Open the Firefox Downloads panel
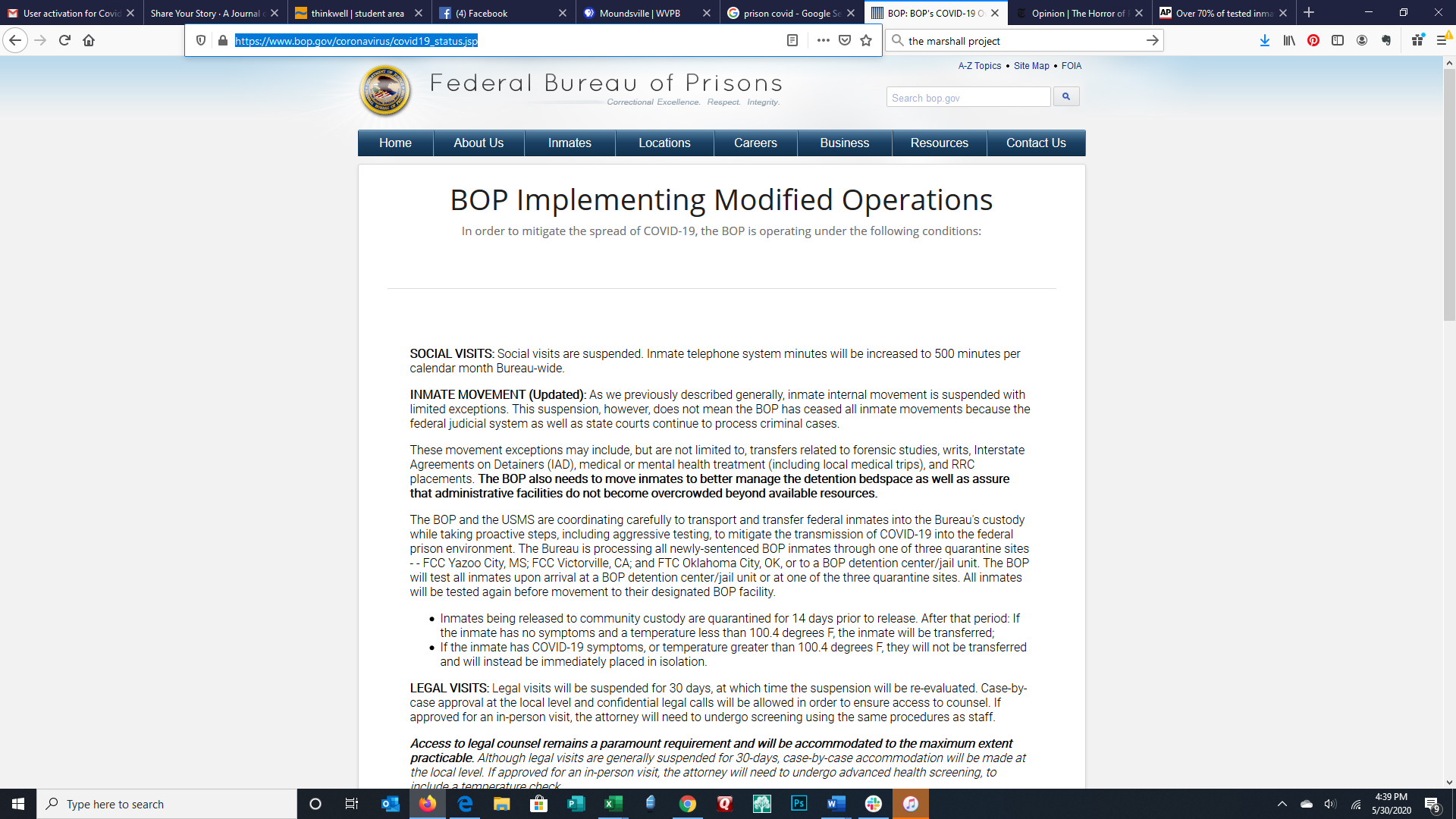Viewport: 1456px width, 819px height. [1265, 41]
